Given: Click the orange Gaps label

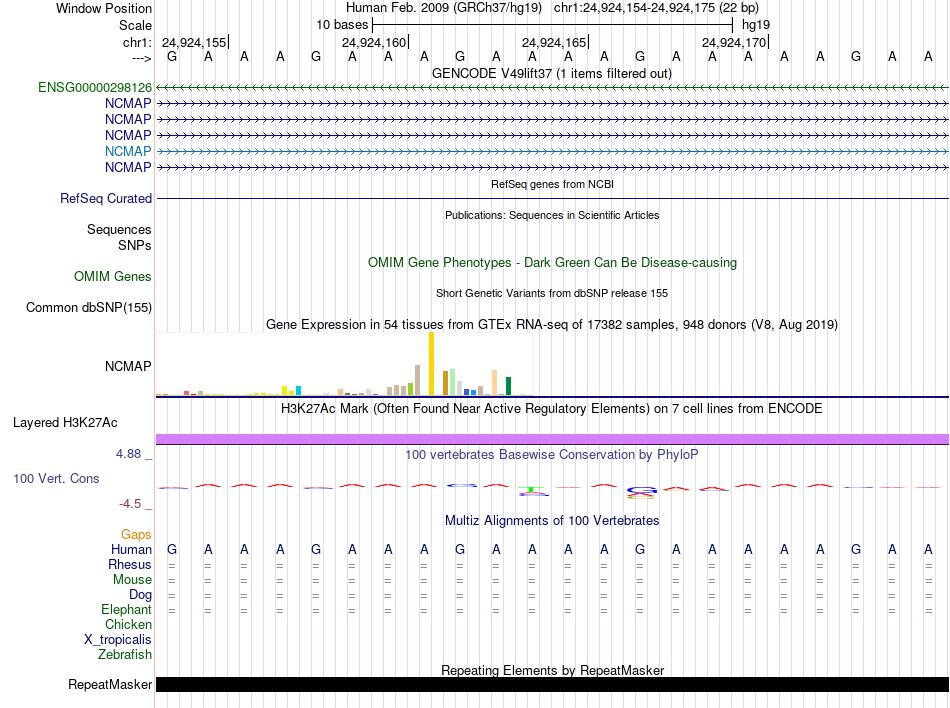Looking at the screenshot, I should (x=136, y=535).
